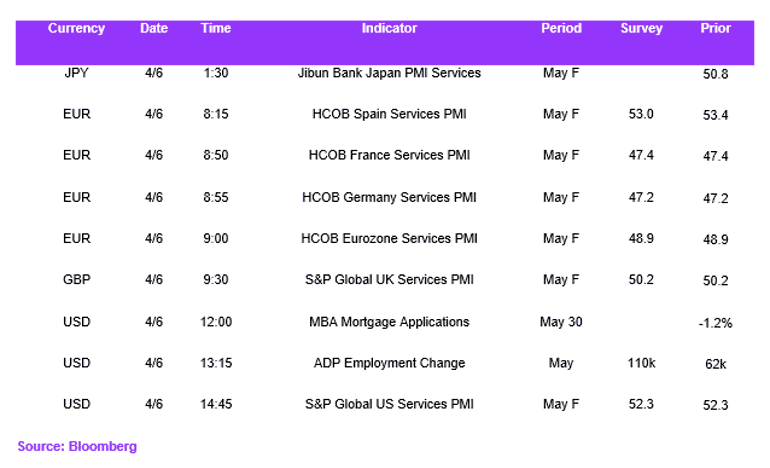Screen dimensions: 770x468
Task: Select HCOB Eurozone Services PMI entry
Action: click(x=389, y=239)
